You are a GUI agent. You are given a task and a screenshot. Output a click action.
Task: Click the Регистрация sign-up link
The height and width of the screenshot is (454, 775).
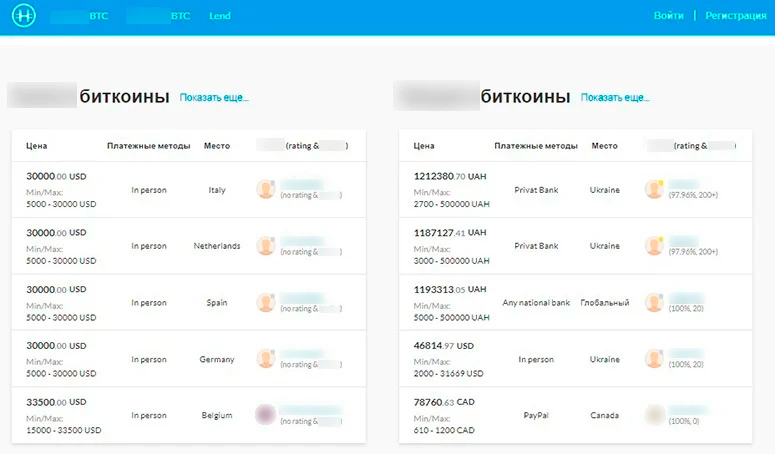[735, 16]
